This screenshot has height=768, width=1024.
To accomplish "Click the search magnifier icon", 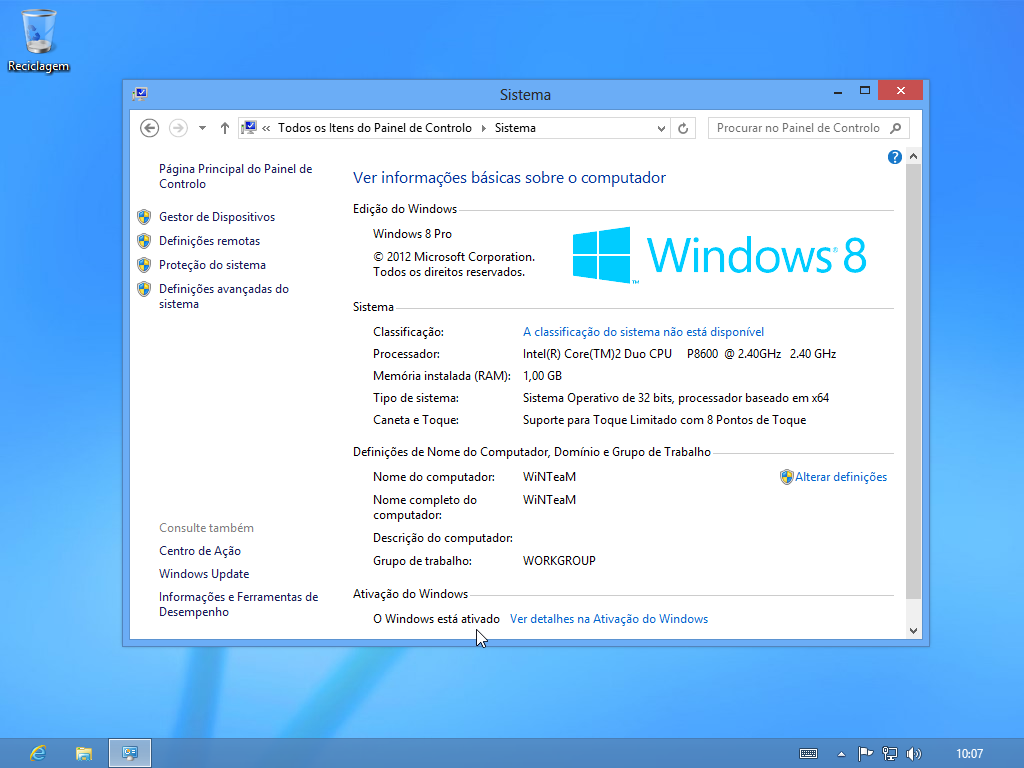I will (x=896, y=128).
